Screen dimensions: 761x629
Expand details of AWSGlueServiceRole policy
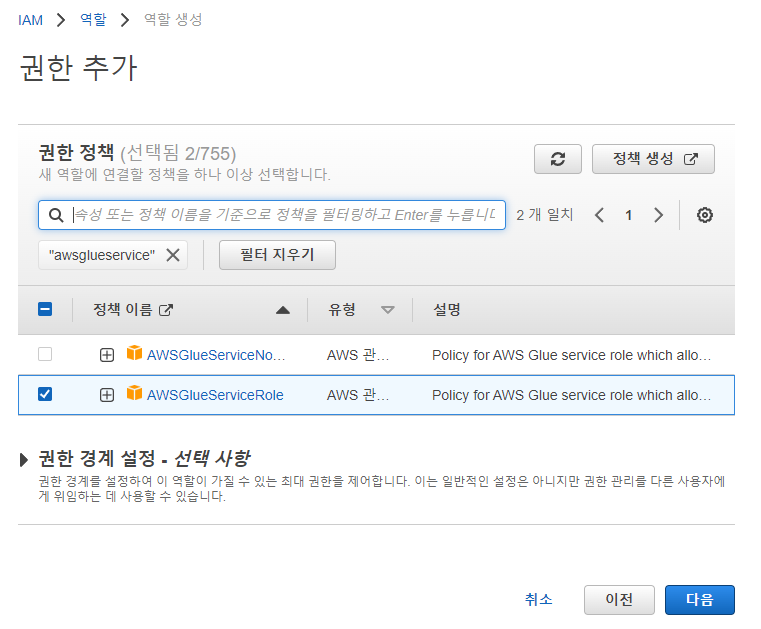click(107, 395)
